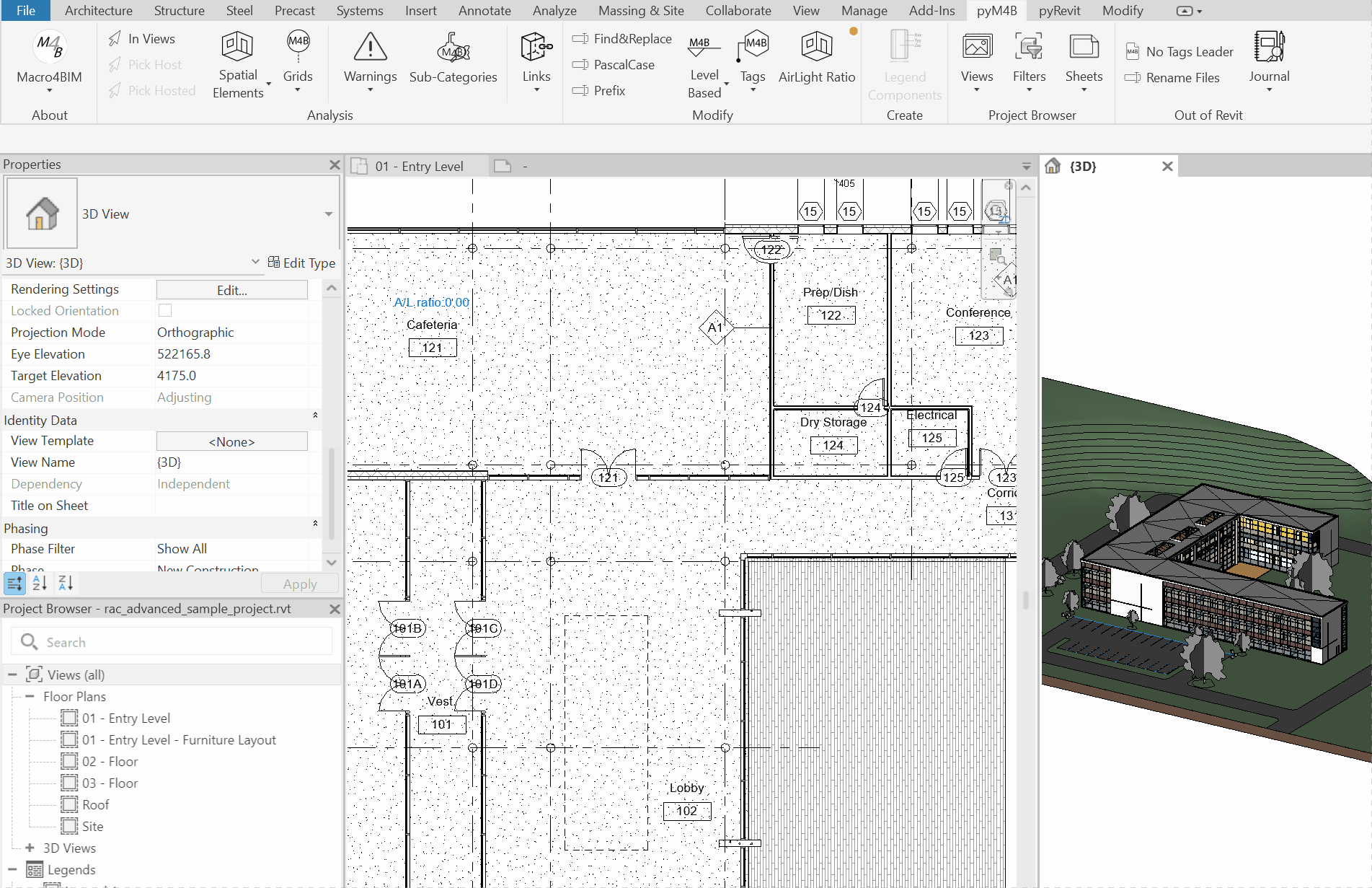Toggle categorized properties view icon
This screenshot has height=888, width=1372.
pos(14,583)
